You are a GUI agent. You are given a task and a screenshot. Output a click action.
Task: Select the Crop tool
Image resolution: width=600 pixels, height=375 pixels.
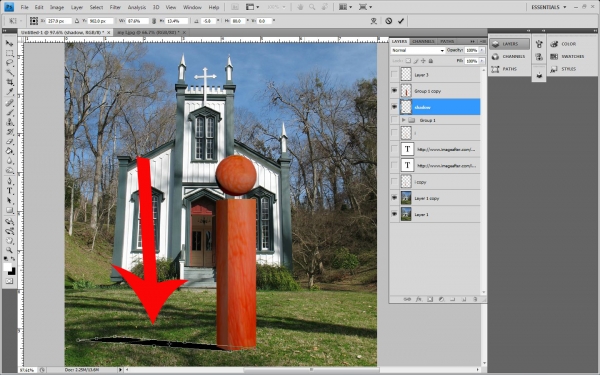(9, 82)
